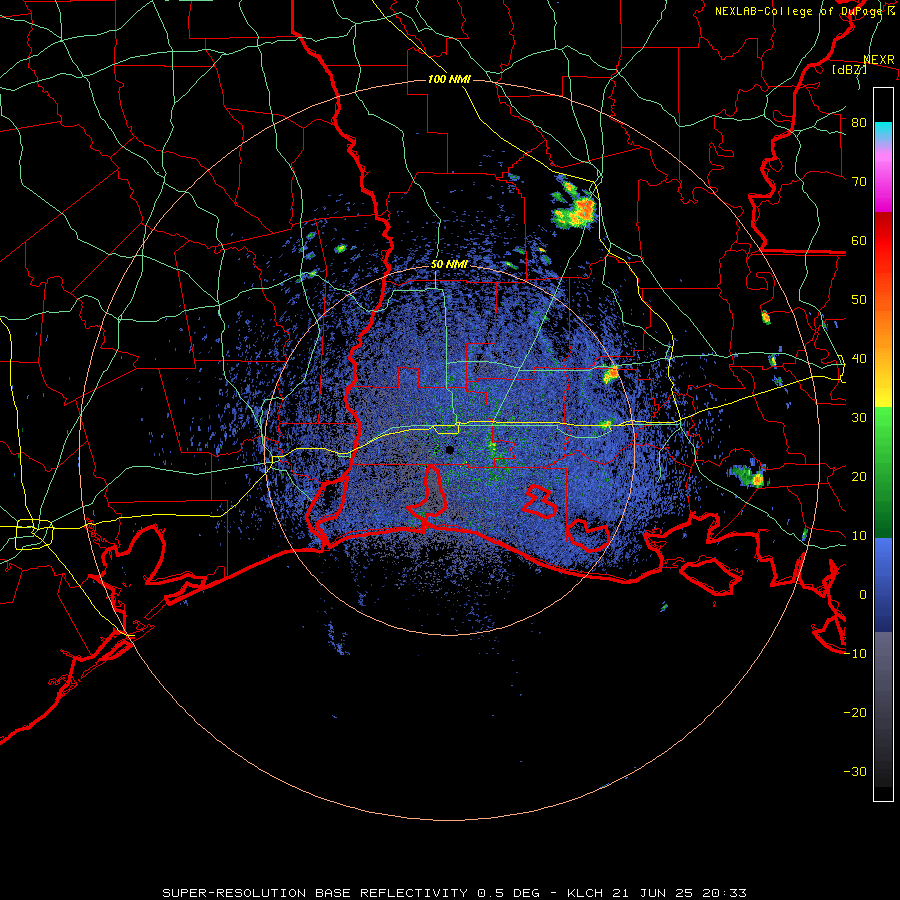Click the 100 NMI range ring label
This screenshot has width=900, height=900.
(x=449, y=79)
